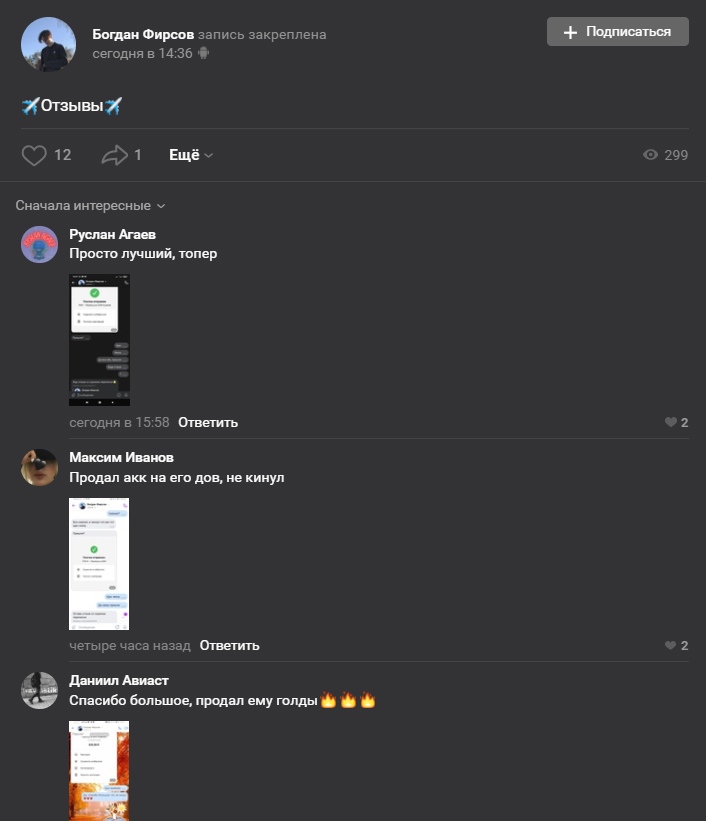Click the views eye icon
The height and width of the screenshot is (821, 706).
click(x=650, y=154)
